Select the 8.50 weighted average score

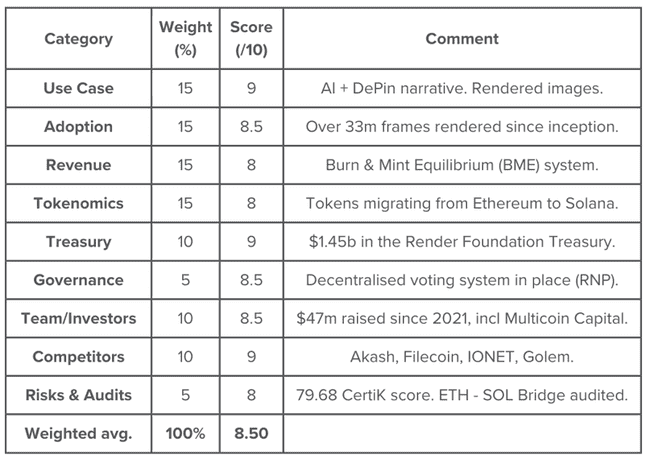point(251,433)
